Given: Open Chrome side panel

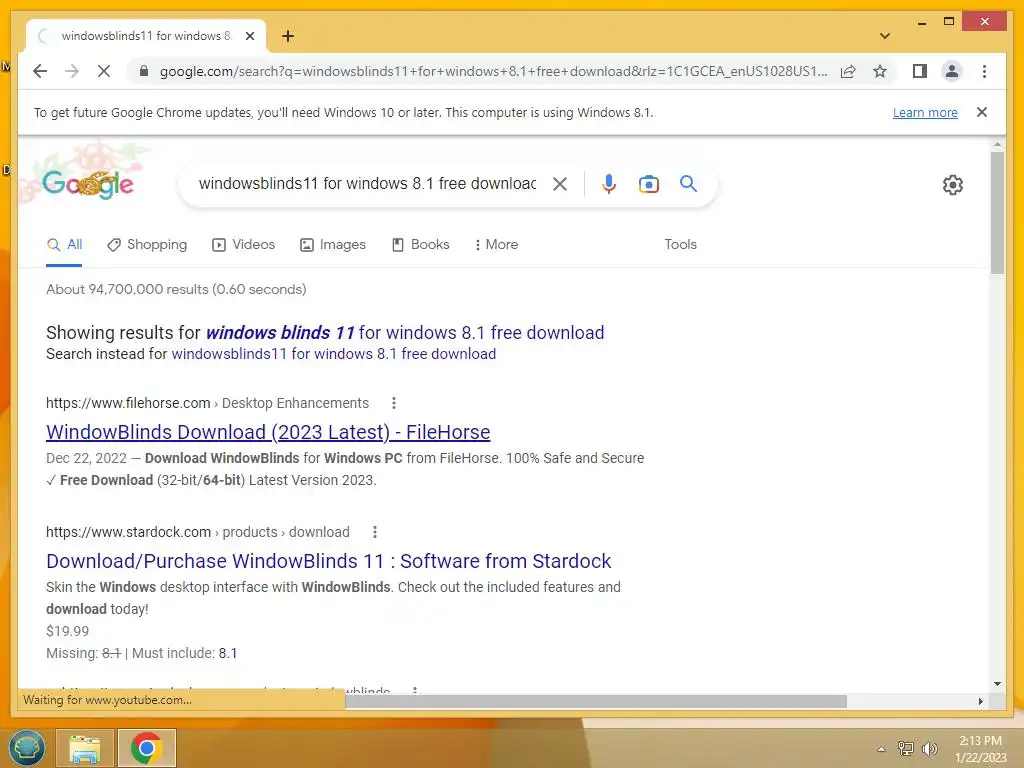Looking at the screenshot, I should (x=920, y=71).
